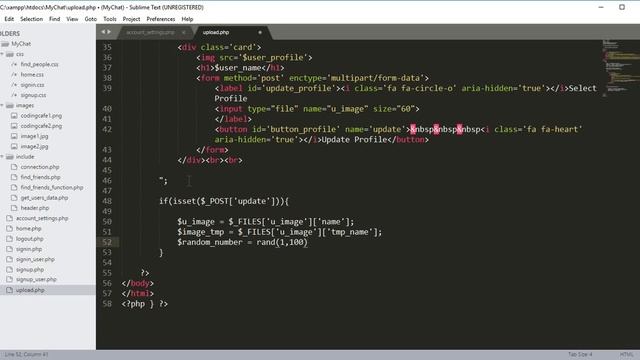This screenshot has width=640, height=360.
Task: Open the View menu
Action: click(72, 19)
